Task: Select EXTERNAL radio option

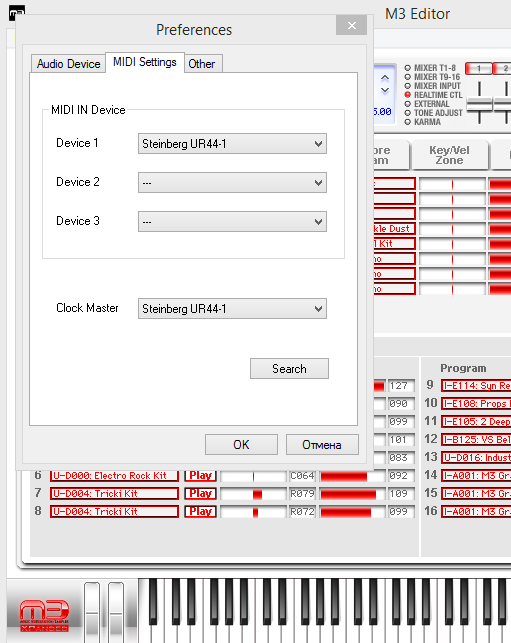Action: (x=408, y=104)
